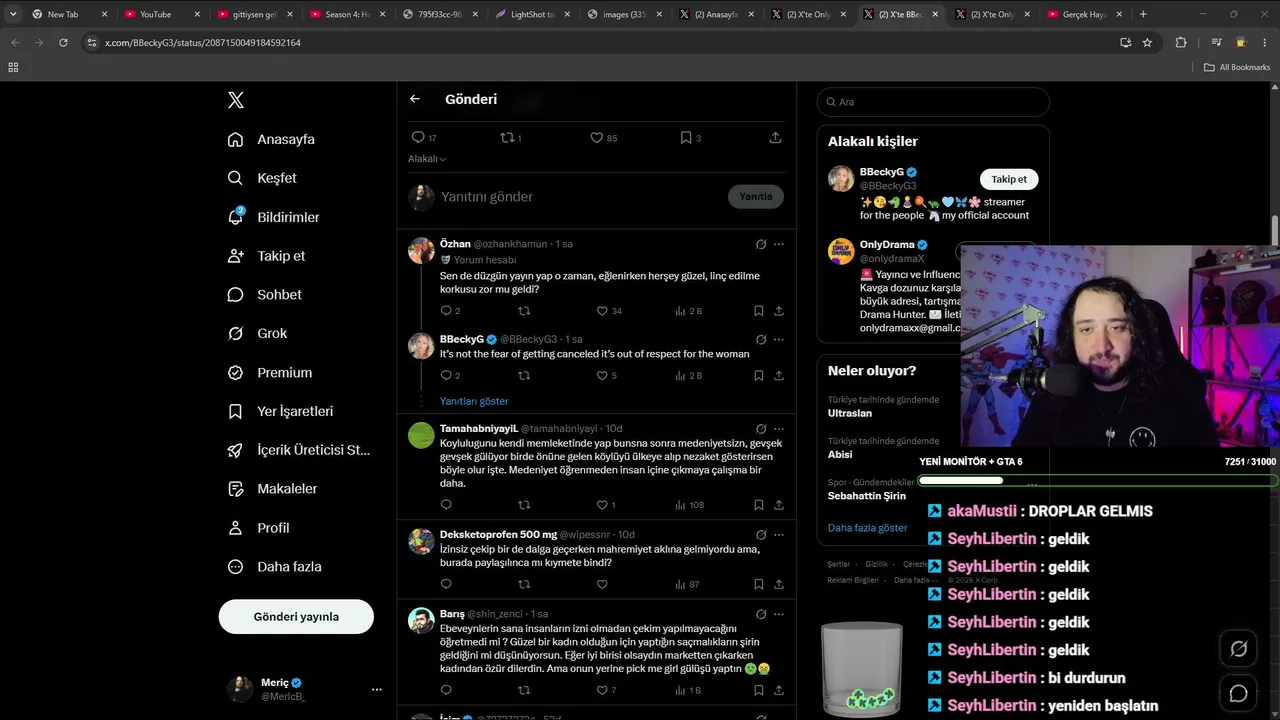The image size is (1280, 720).
Task: Share Özhan's comment
Action: click(779, 311)
